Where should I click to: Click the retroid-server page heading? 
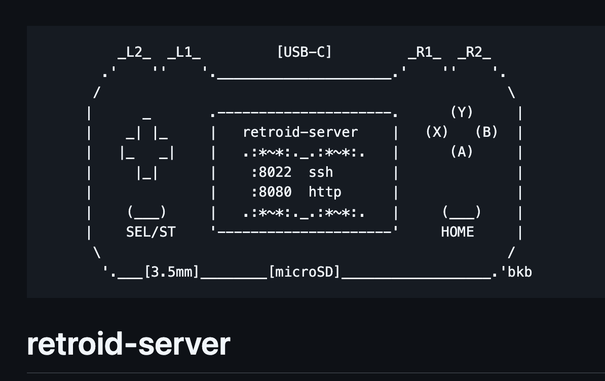point(128,344)
